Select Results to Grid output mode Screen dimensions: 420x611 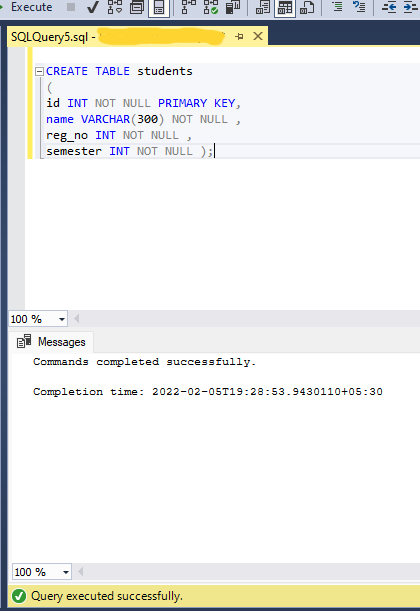click(x=285, y=7)
